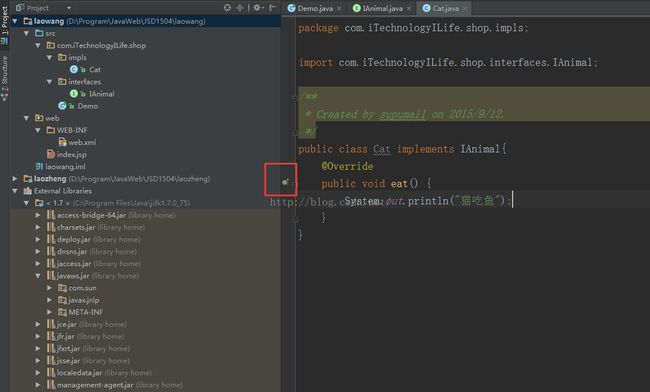Viewport: 650px width, 392px height.
Task: Select jfxrt.jar in the tree
Action: click(68, 348)
